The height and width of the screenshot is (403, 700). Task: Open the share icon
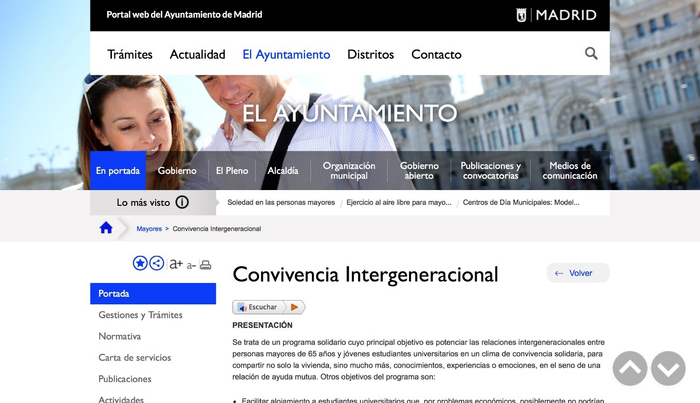[156, 263]
